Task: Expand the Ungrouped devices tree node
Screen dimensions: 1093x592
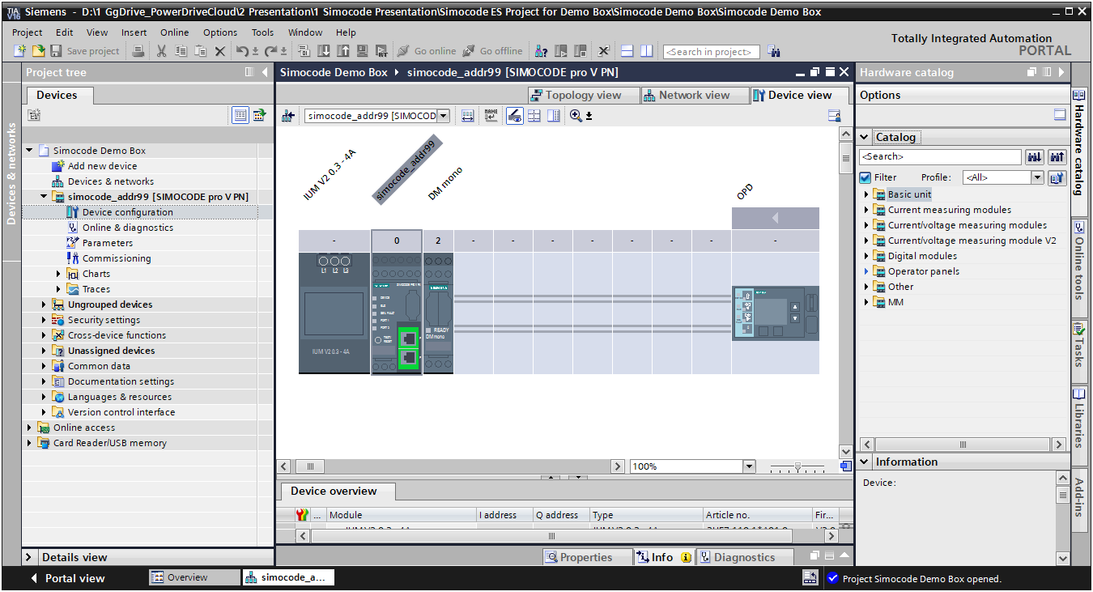Action: tap(44, 304)
